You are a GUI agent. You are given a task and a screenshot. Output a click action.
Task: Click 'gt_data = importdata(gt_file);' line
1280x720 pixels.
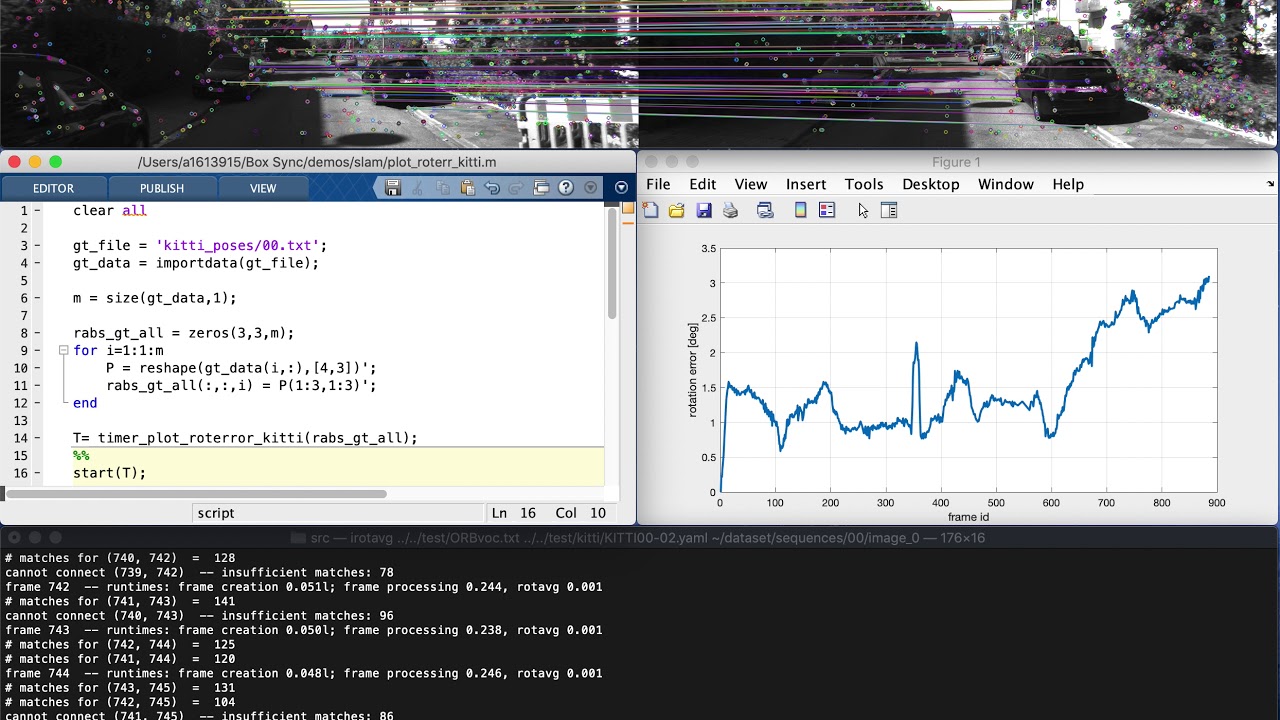tap(196, 263)
